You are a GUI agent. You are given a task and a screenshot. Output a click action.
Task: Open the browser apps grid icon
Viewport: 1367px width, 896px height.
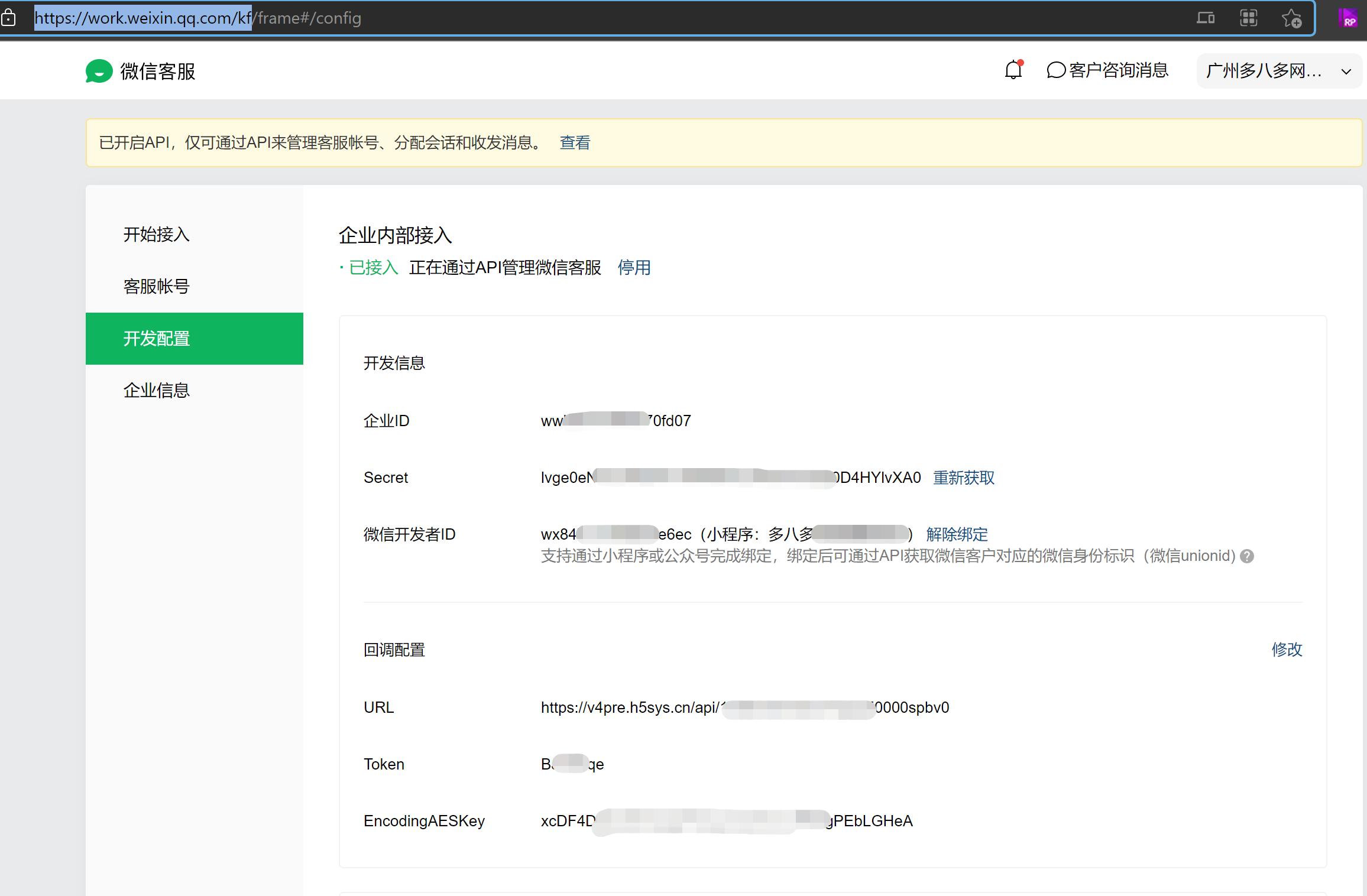point(1248,18)
